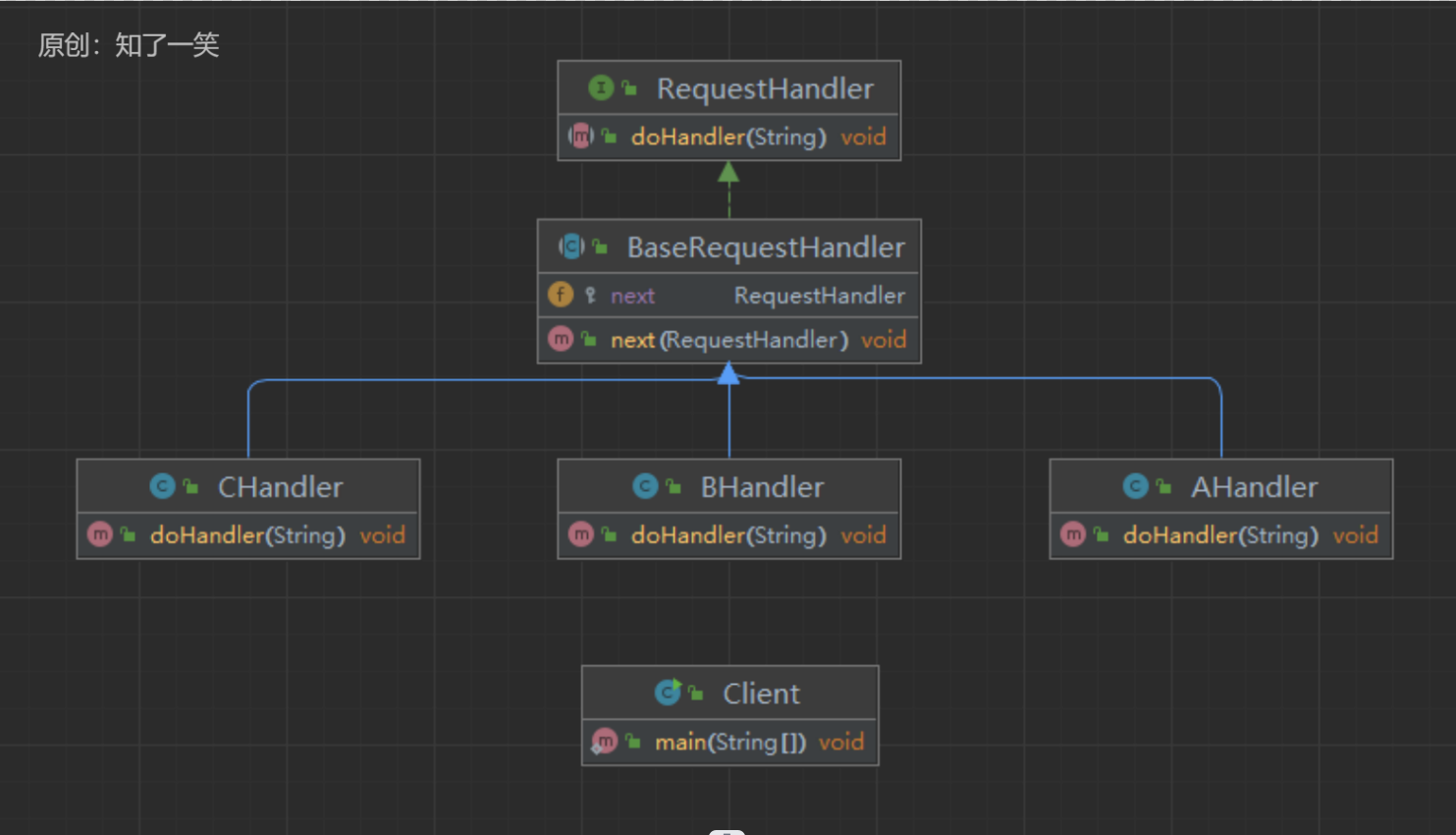
Task: Select main(String[]) in the Client node
Action: click(730, 743)
